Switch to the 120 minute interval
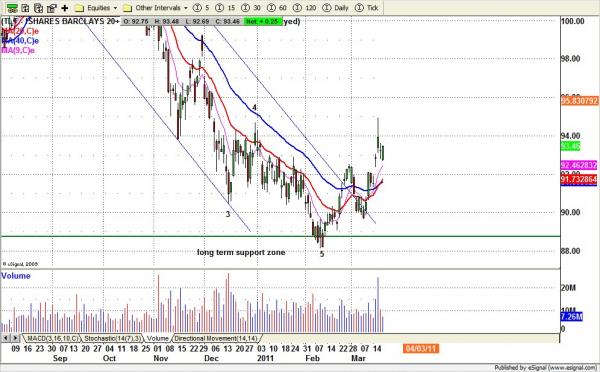The image size is (600, 372). point(305,8)
